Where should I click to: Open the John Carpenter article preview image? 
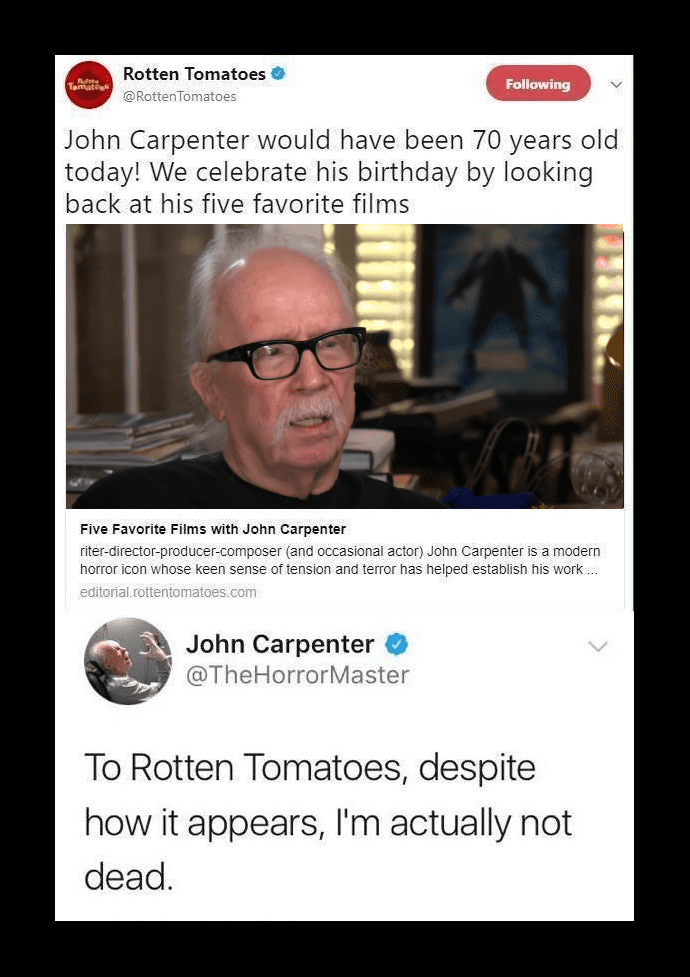pyautogui.click(x=345, y=366)
